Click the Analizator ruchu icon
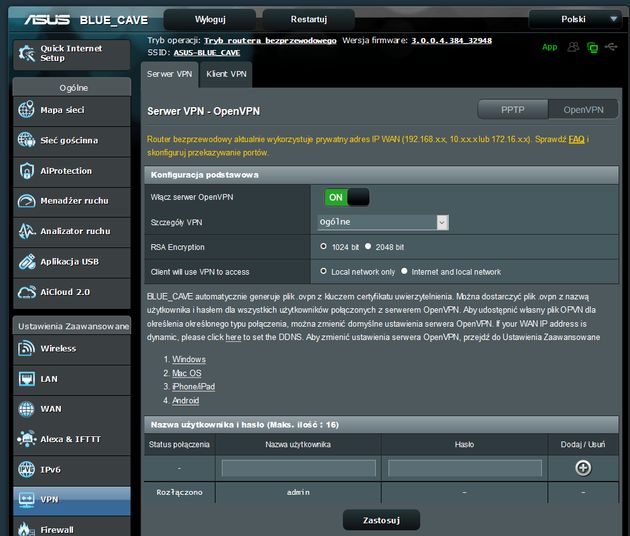Viewport: 630px width, 536px height. (27, 231)
